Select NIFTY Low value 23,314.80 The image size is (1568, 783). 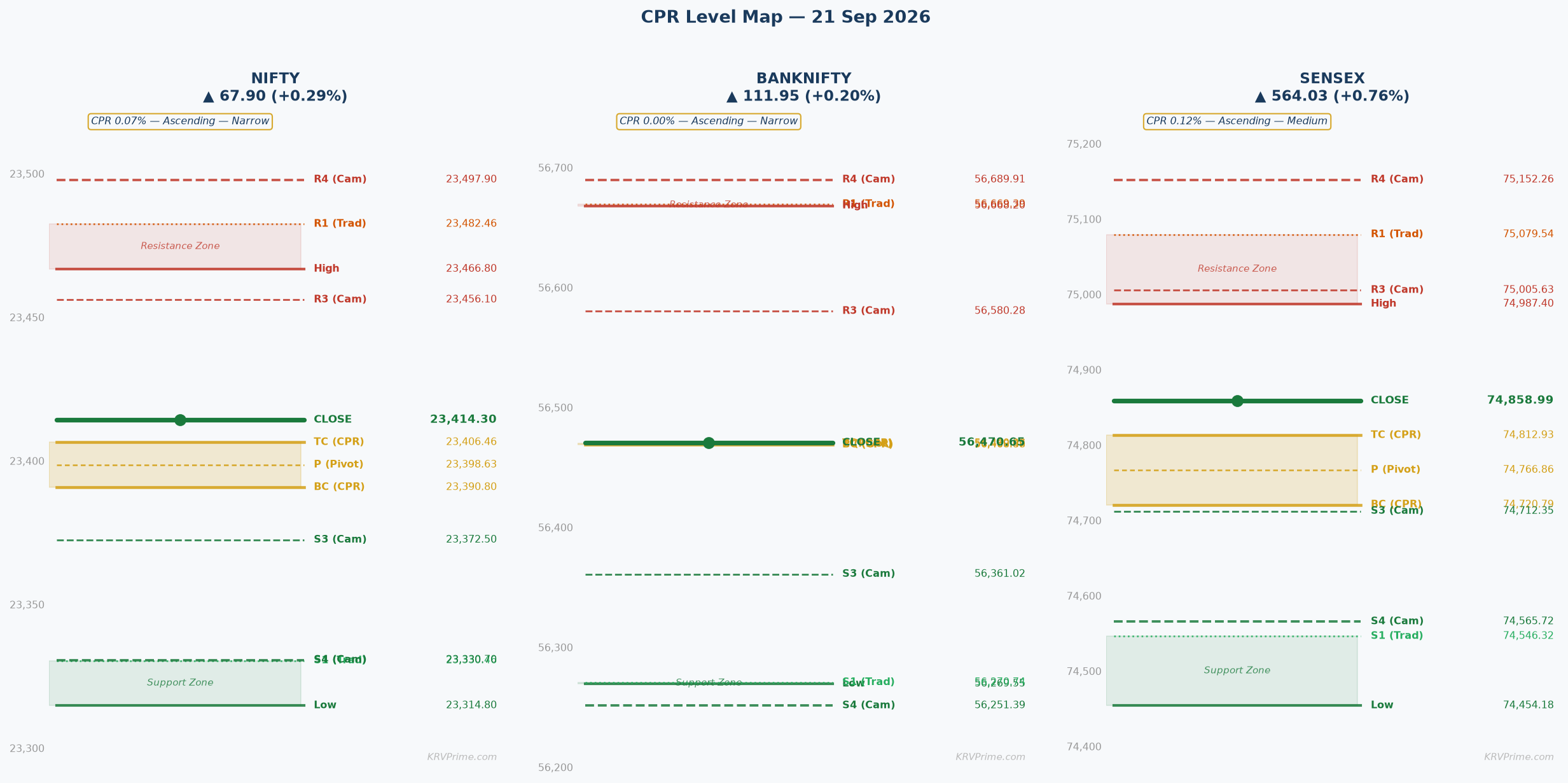coord(471,705)
